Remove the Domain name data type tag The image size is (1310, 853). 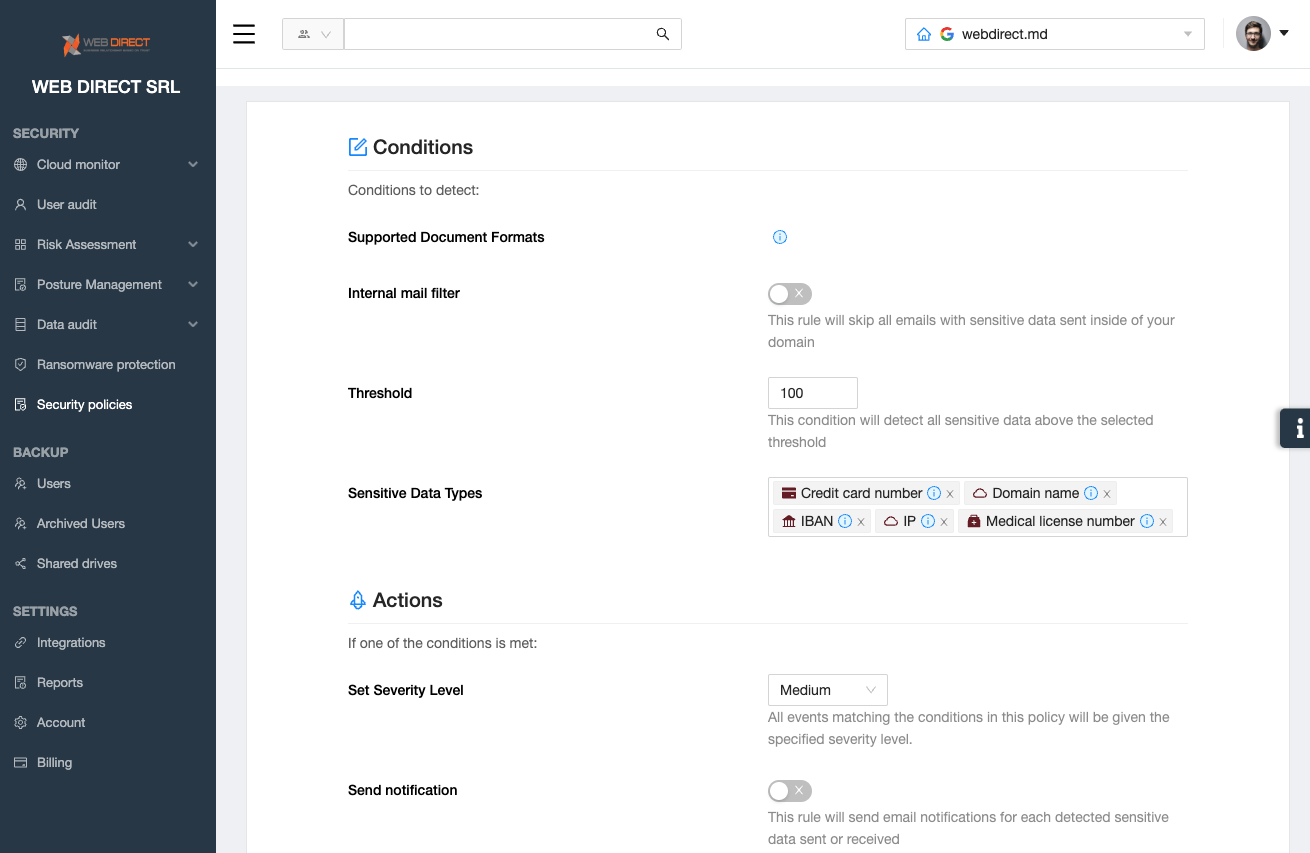(x=1107, y=494)
